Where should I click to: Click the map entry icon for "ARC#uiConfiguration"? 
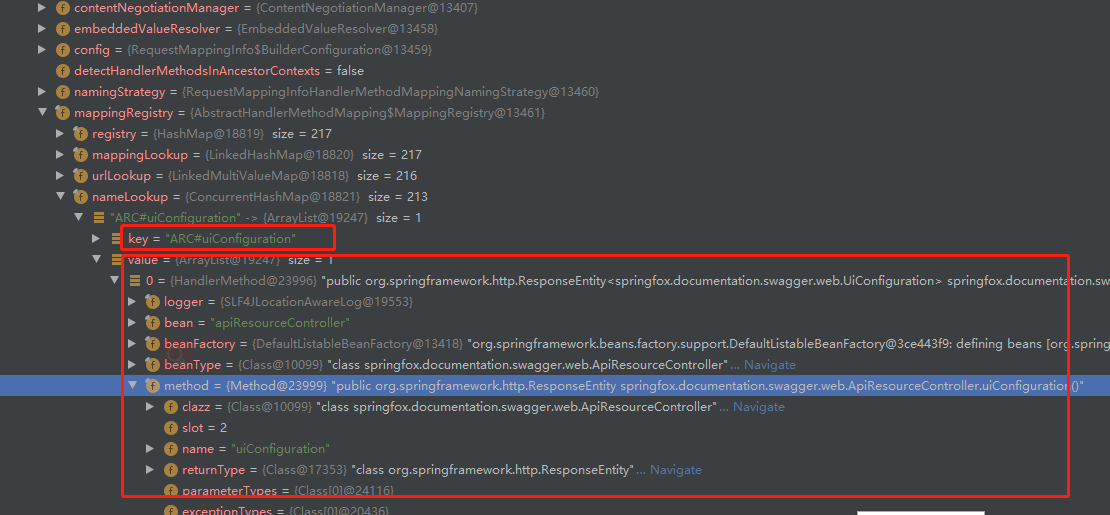98,217
